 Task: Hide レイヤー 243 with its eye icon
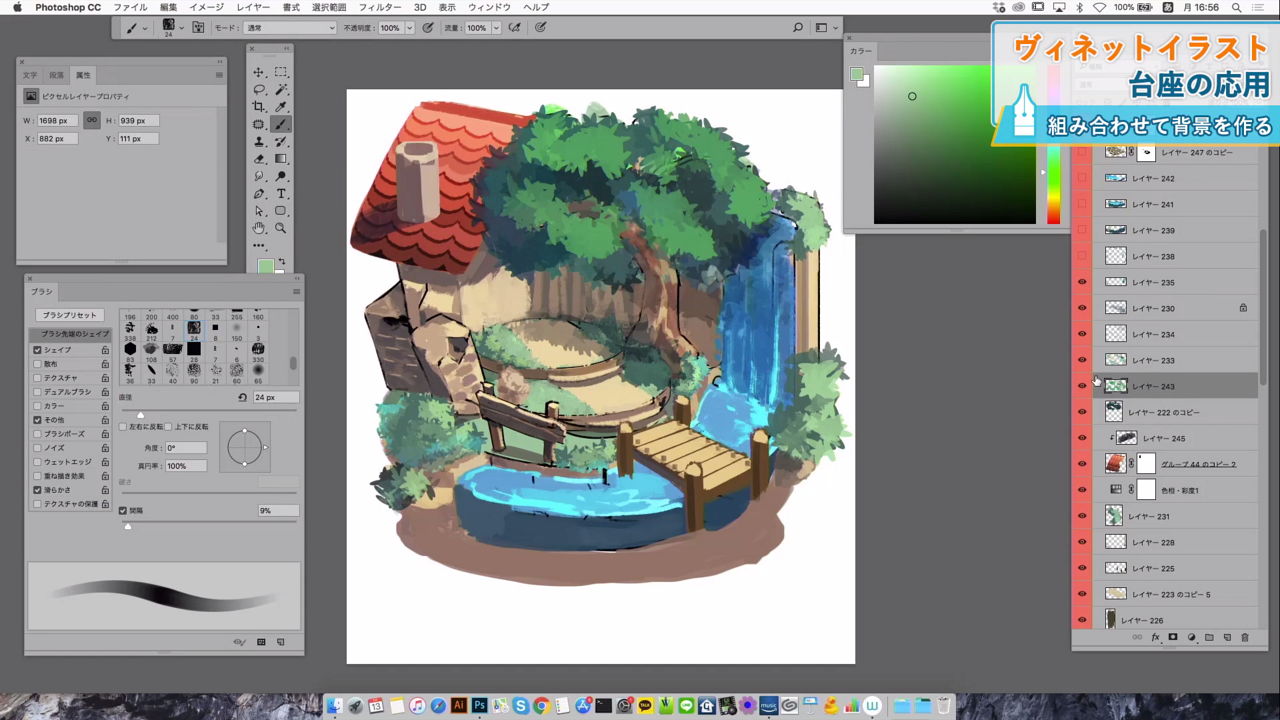click(x=1082, y=386)
